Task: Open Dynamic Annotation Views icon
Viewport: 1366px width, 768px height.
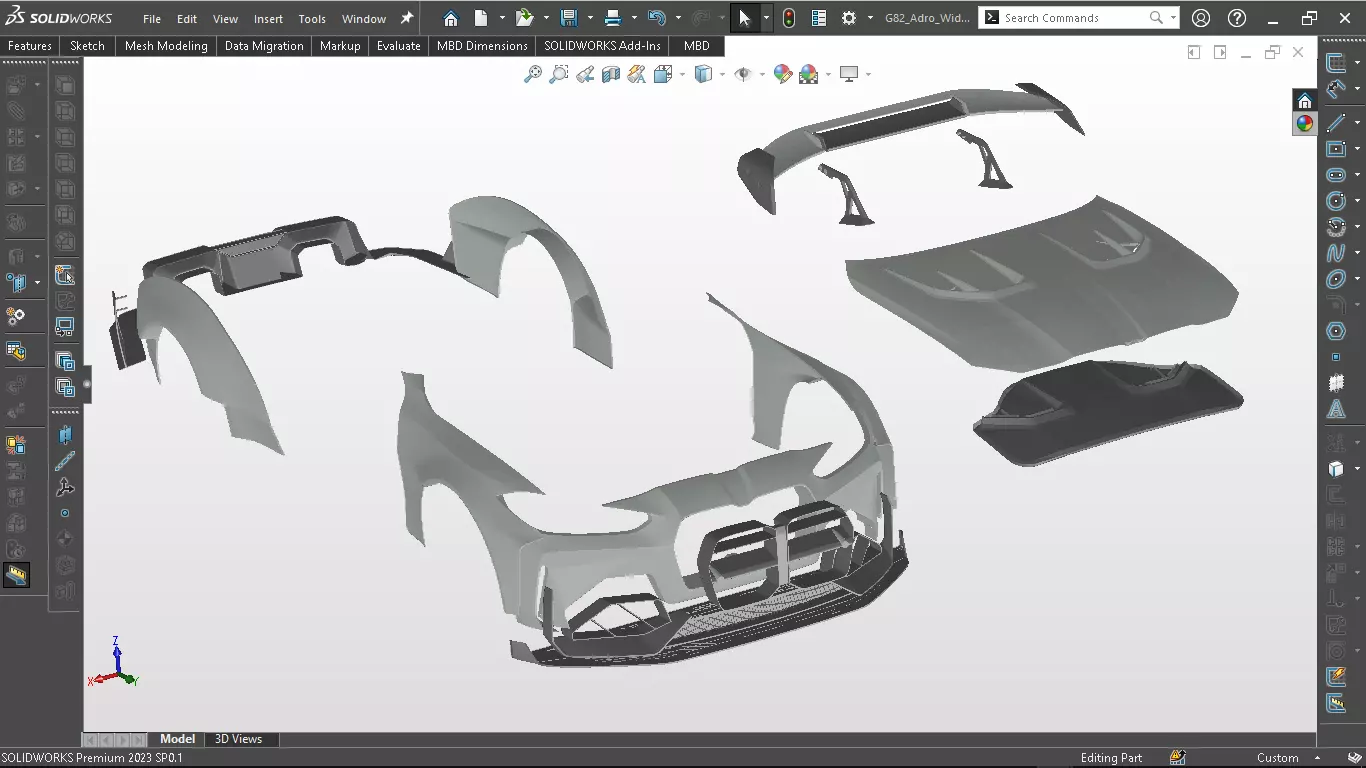Action: 637,74
